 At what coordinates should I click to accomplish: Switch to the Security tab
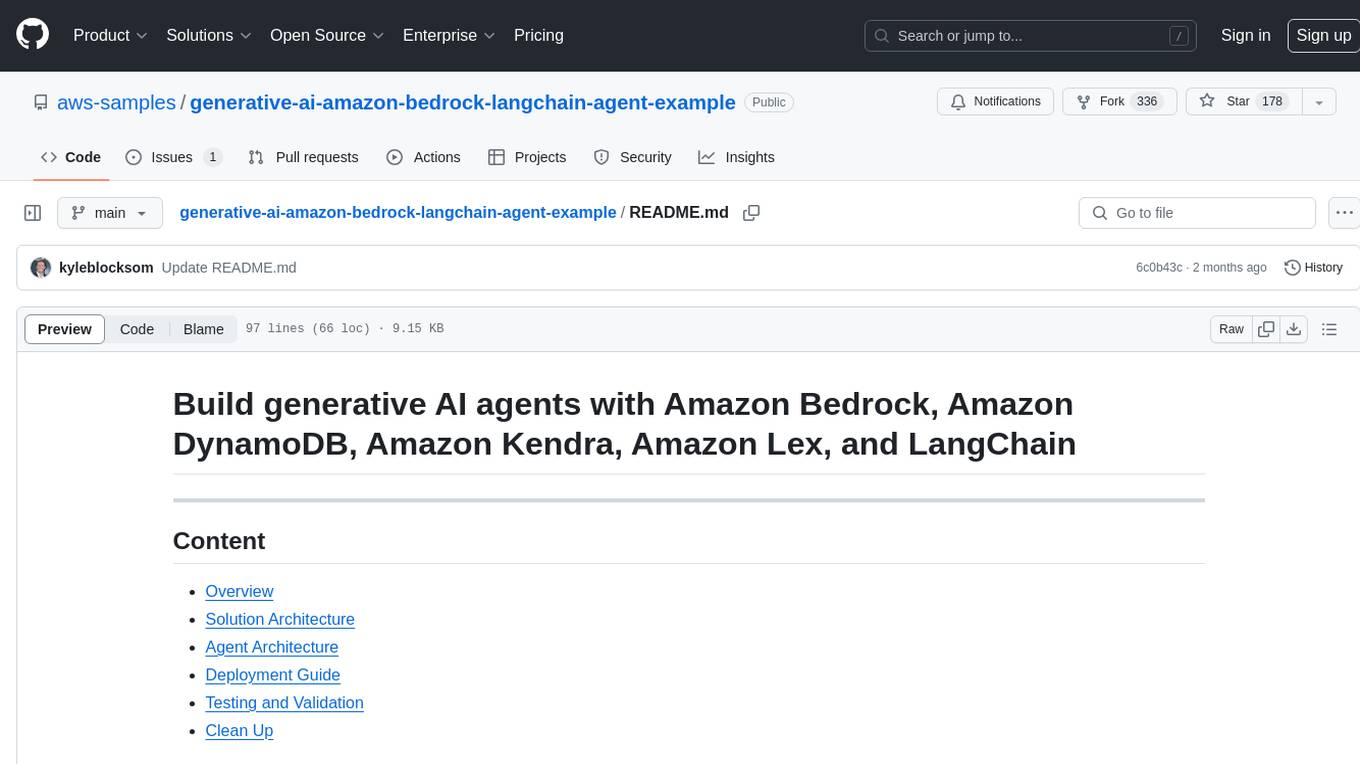coord(632,157)
